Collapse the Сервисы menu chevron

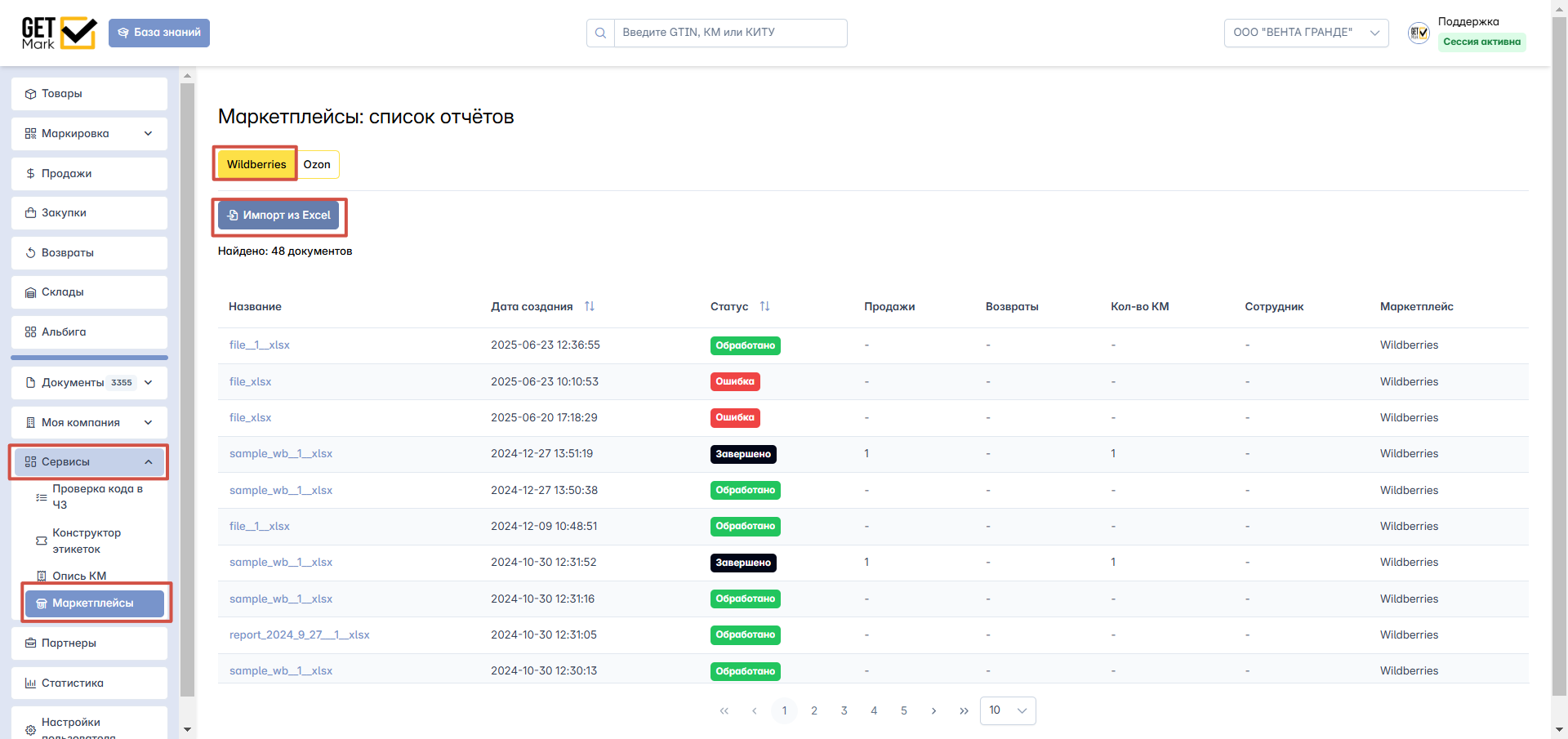(149, 462)
